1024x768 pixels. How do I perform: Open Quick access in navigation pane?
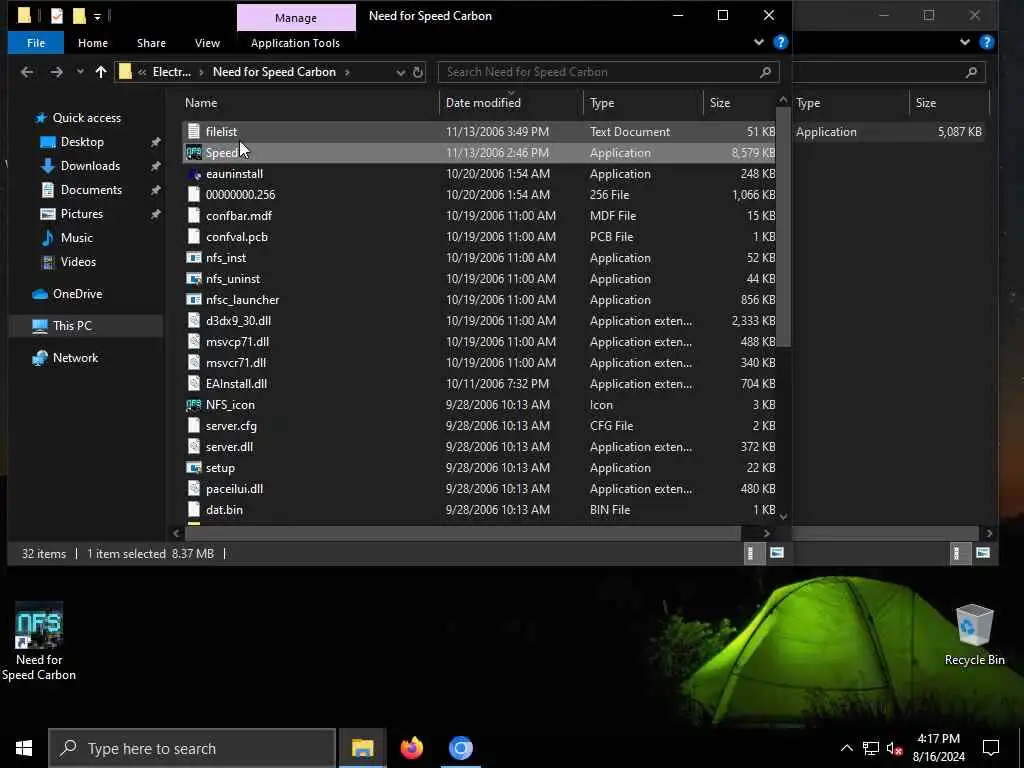point(87,118)
